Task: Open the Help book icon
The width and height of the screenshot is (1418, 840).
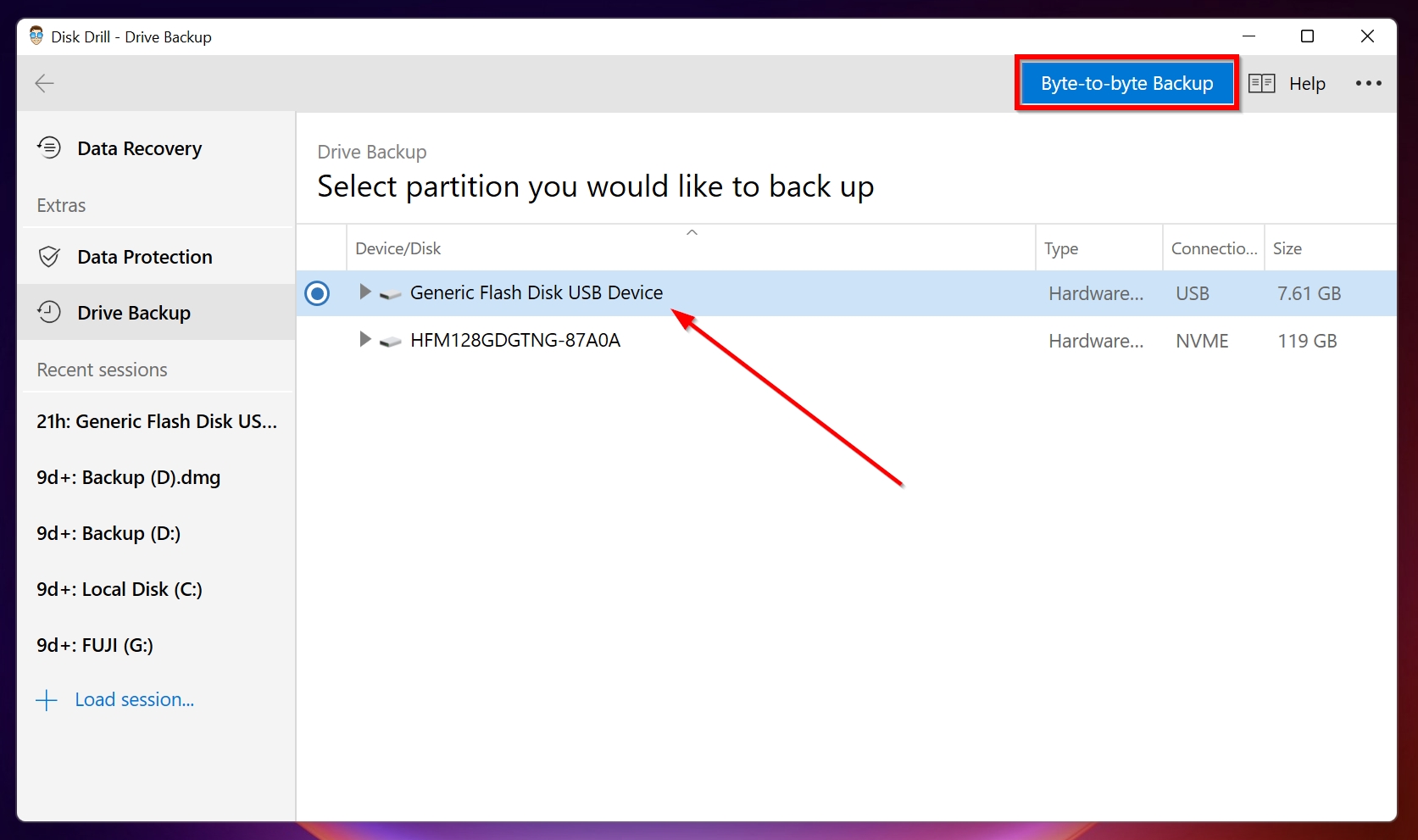Action: 1261,83
